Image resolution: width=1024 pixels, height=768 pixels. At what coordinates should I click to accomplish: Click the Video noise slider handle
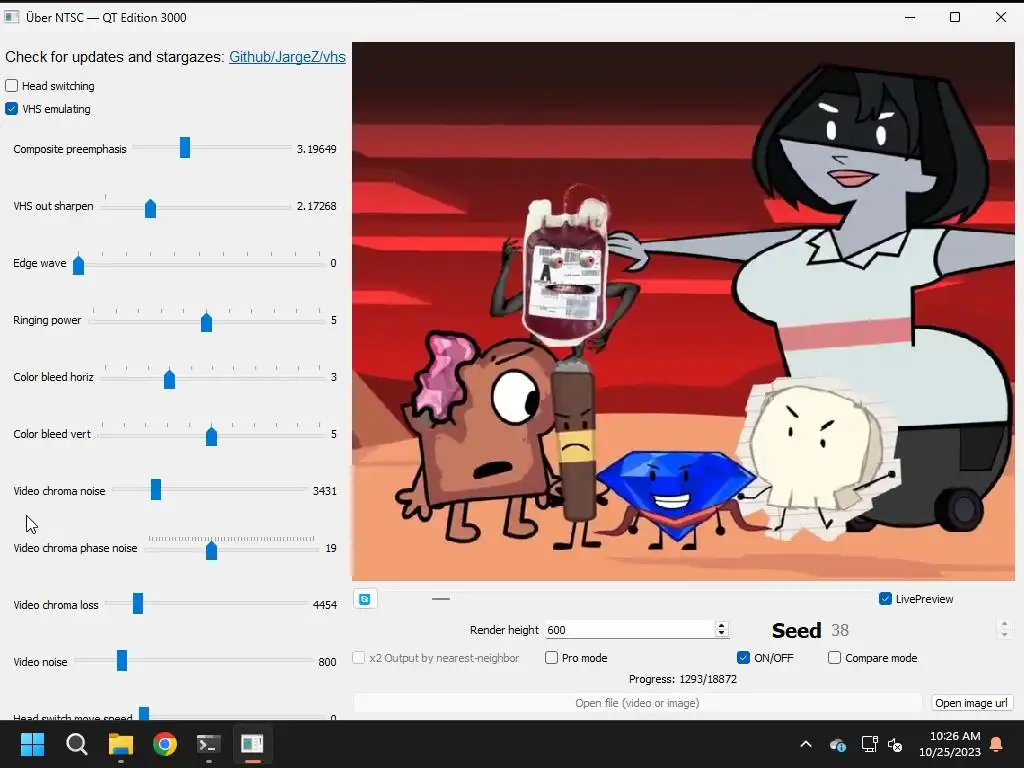[x=121, y=660]
